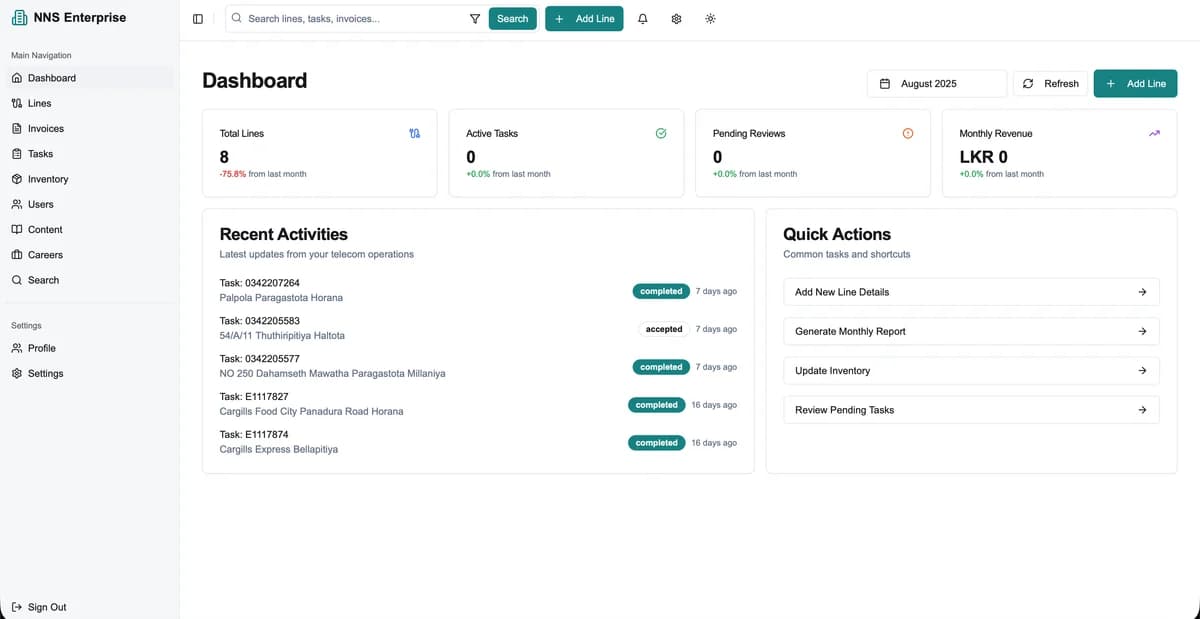Click Profile link under Settings
The height and width of the screenshot is (619, 1200).
coord(88,348)
